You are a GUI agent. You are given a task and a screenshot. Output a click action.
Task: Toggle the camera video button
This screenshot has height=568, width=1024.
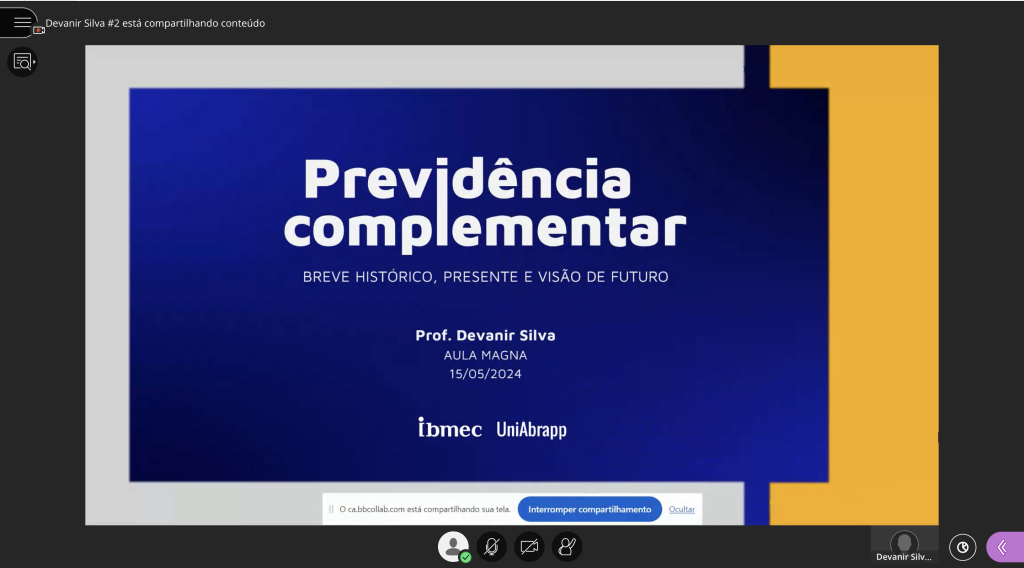pos(529,546)
